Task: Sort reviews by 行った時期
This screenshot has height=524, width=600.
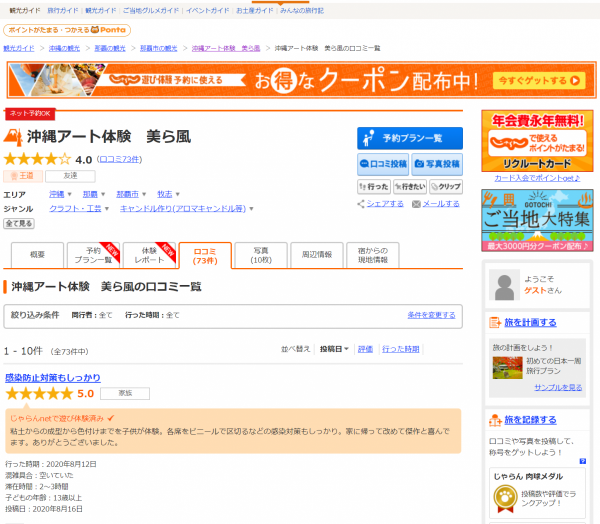Action: pyautogui.click(x=401, y=349)
